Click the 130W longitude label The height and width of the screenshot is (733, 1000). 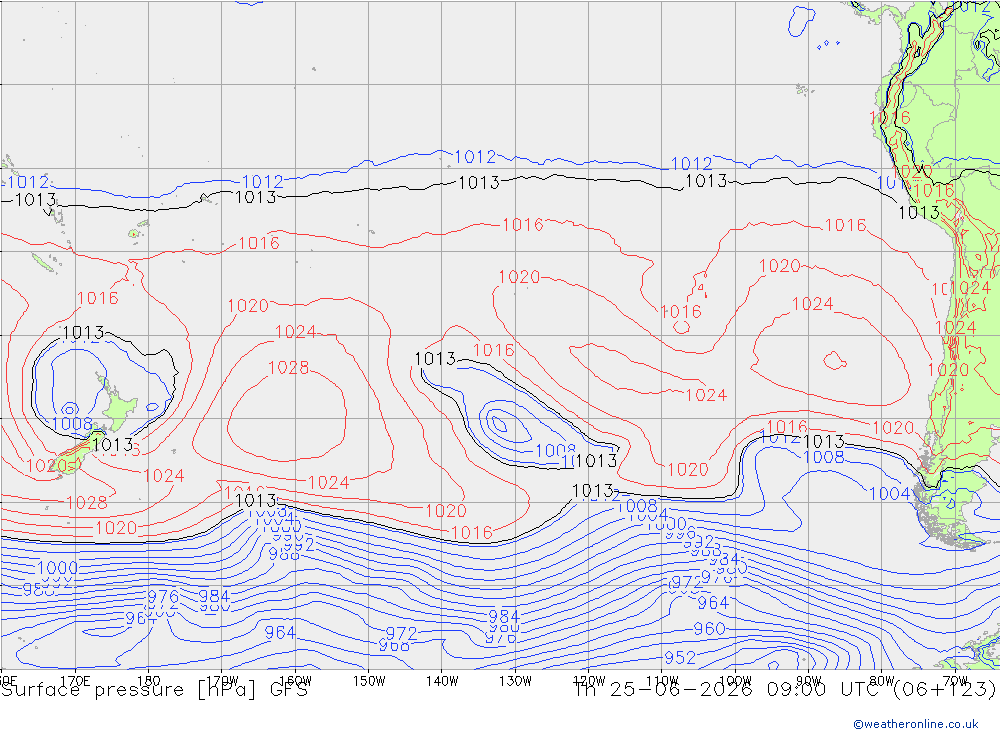click(515, 681)
